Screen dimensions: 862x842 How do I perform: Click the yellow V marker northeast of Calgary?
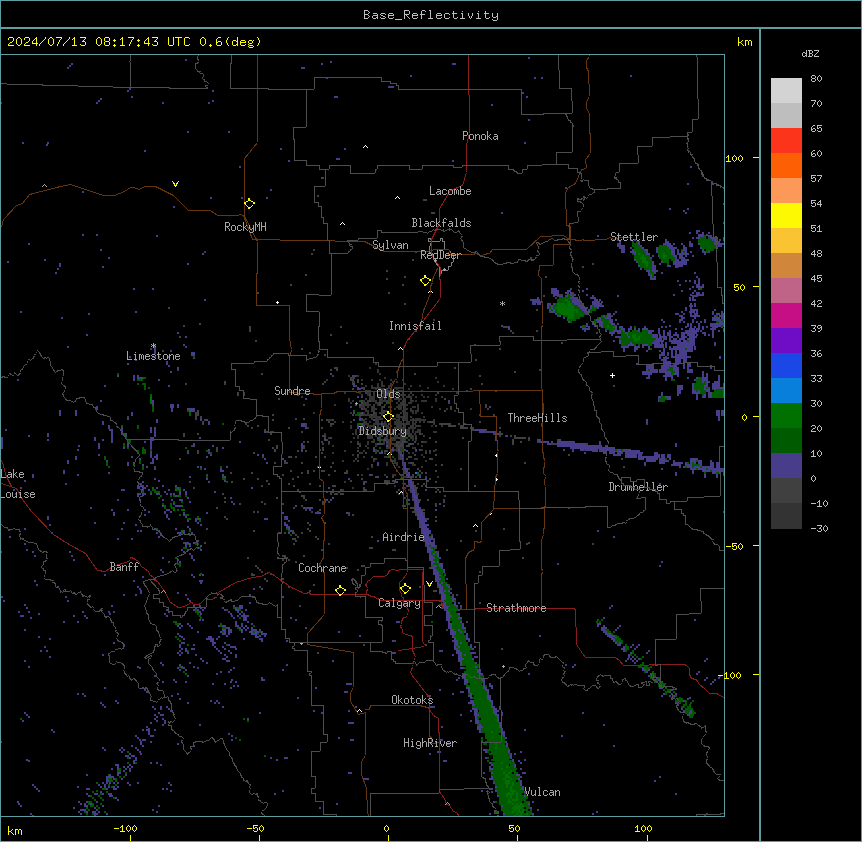point(429,584)
